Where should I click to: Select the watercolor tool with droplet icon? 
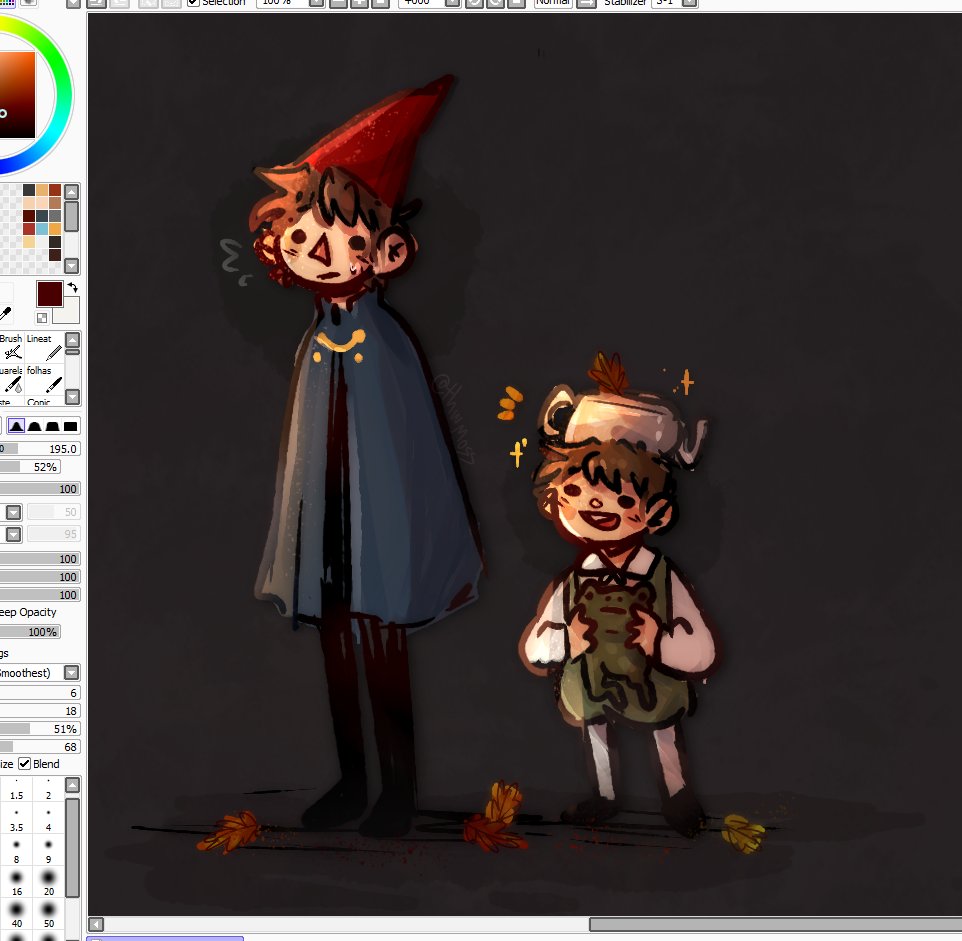[11, 379]
